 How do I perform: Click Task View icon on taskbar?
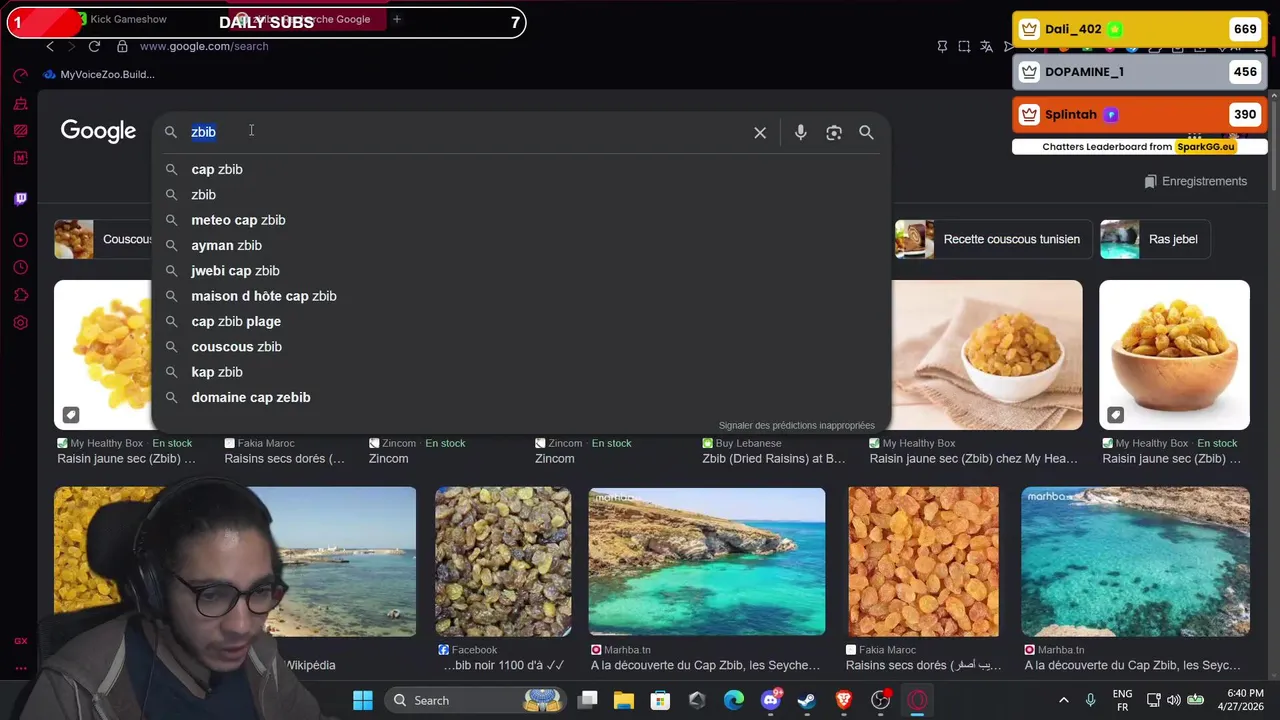point(588,700)
